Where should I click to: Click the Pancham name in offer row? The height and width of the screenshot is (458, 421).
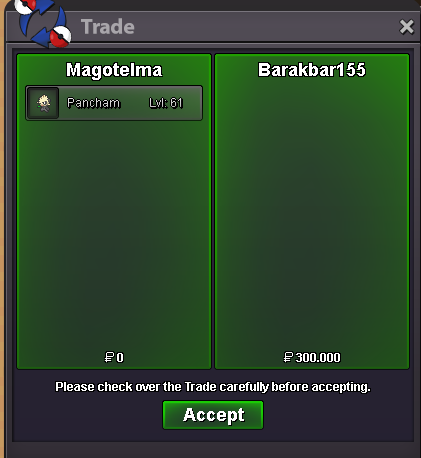pyautogui.click(x=93, y=103)
